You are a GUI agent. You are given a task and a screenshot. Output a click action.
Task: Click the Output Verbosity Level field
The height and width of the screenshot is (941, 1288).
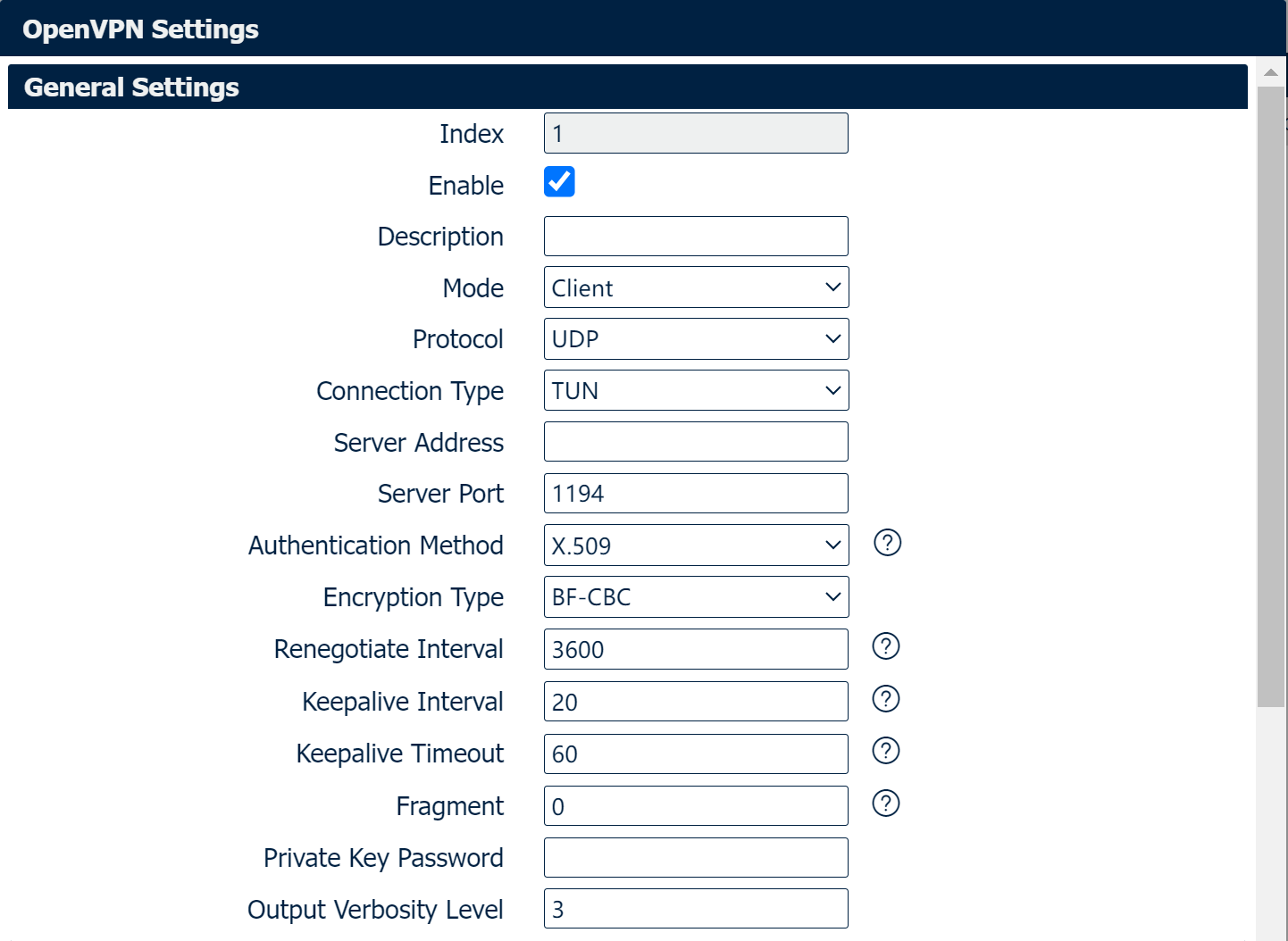(x=696, y=909)
